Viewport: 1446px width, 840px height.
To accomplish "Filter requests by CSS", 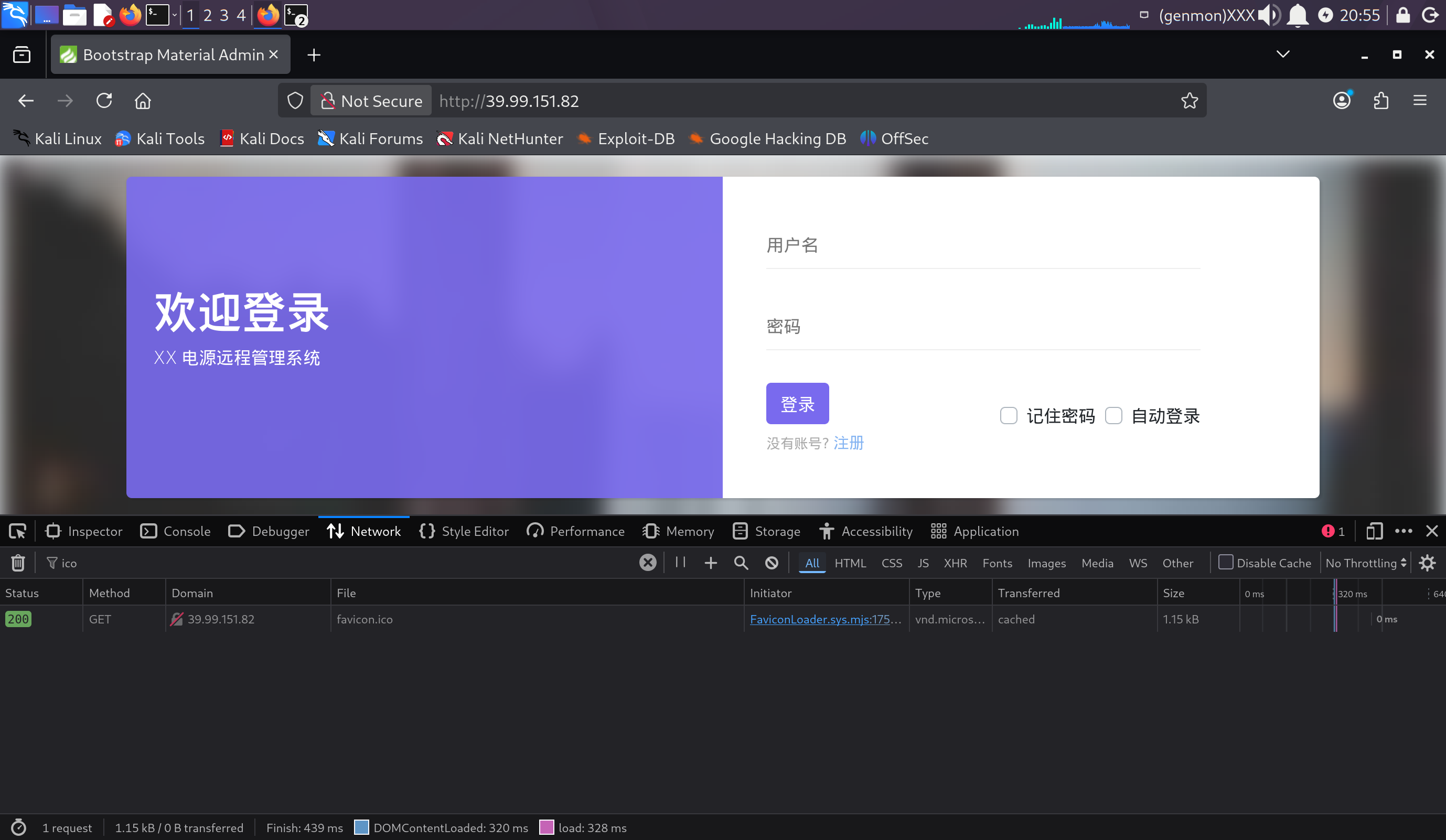I will click(x=892, y=563).
